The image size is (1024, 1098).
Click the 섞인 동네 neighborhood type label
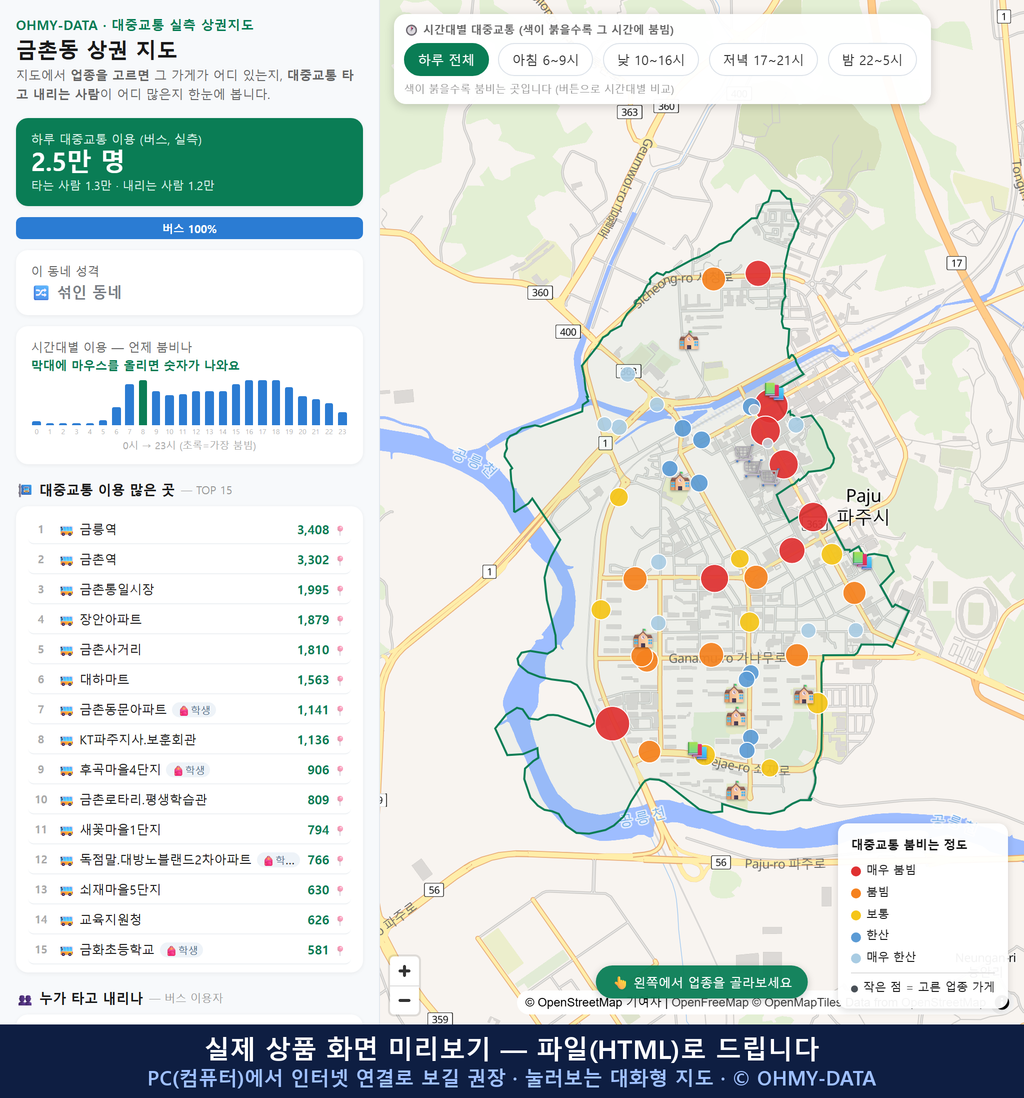(90, 293)
